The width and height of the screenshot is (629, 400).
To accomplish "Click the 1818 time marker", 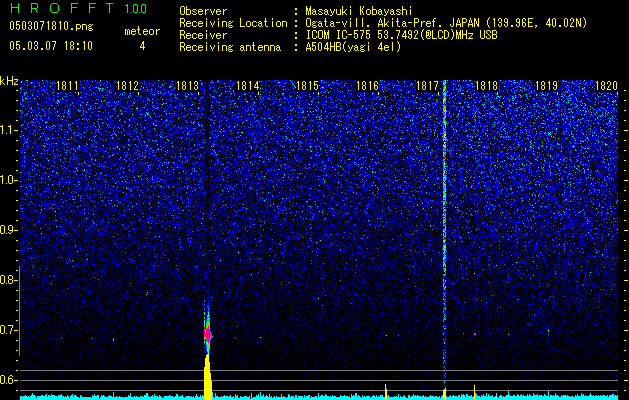I will 487,86.
